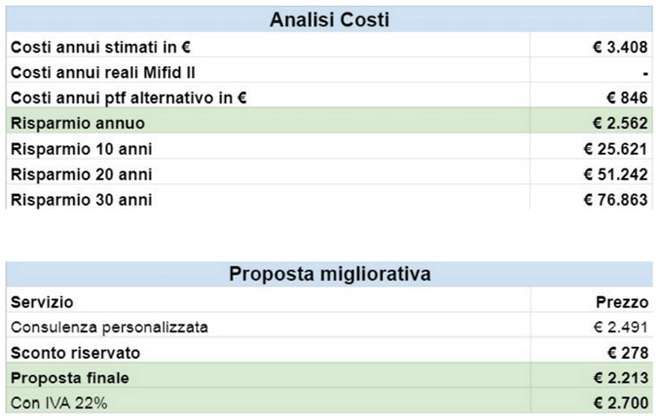
Task: Click the Costi annui stimati label cell
Action: 100,46
